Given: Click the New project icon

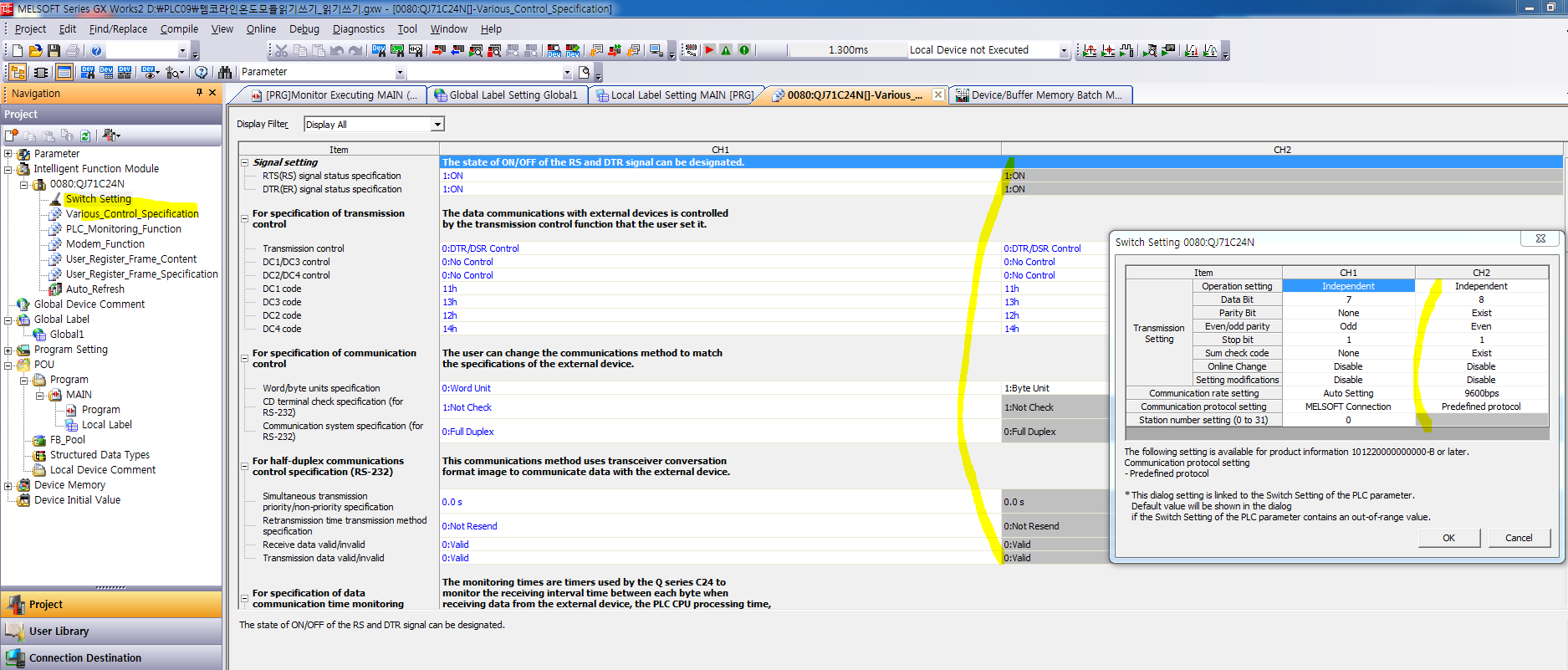Looking at the screenshot, I should coord(18,51).
